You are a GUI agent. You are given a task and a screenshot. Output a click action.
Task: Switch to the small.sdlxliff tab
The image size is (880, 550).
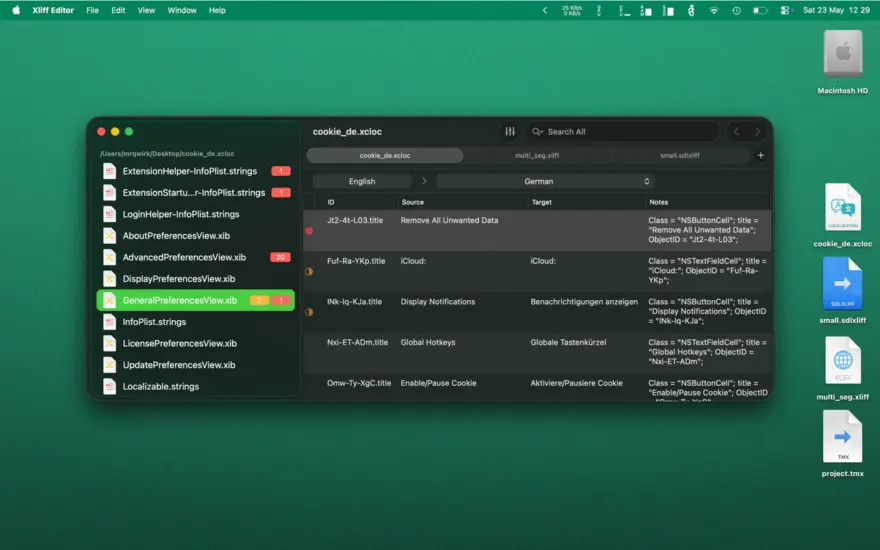pyautogui.click(x=680, y=155)
